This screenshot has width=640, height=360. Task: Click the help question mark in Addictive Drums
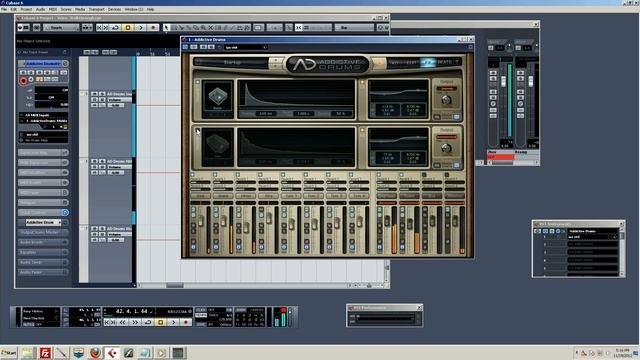(x=457, y=62)
